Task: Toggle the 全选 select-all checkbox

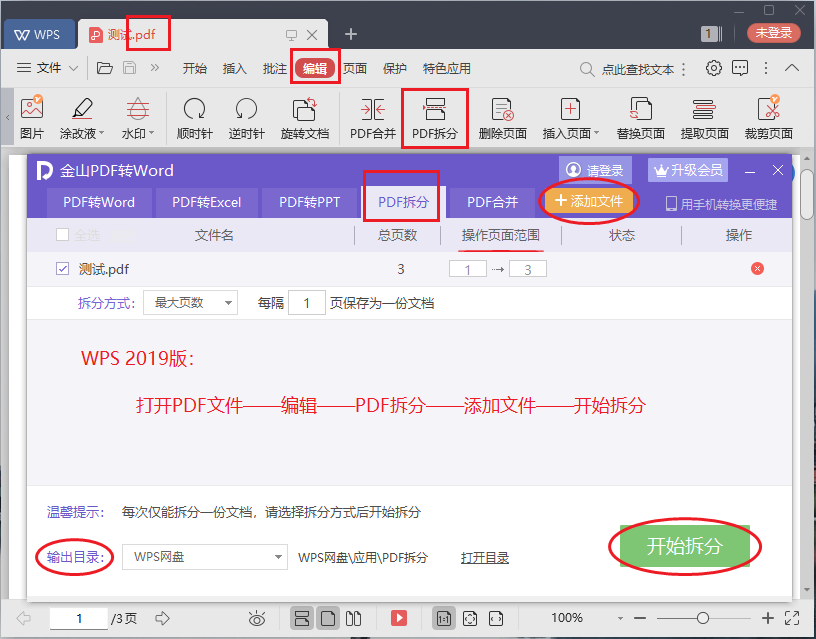Action: 63,235
